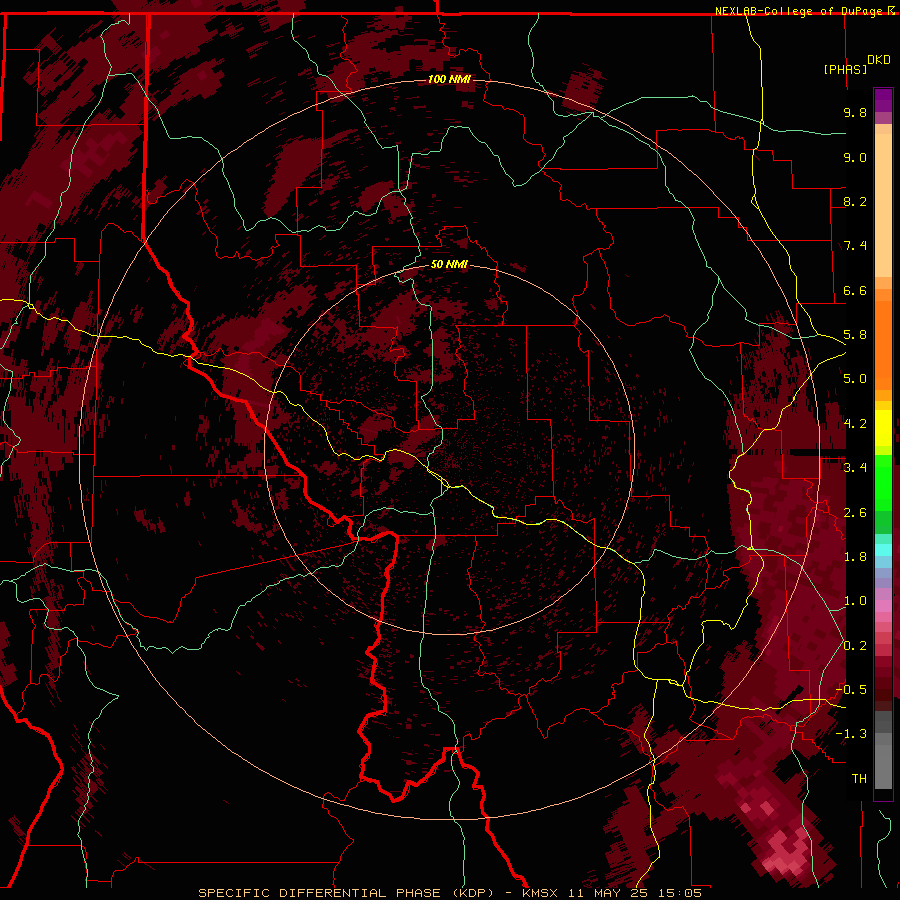Viewport: 900px width, 900px height.
Task: Click the DKD unit label
Action: point(879,60)
